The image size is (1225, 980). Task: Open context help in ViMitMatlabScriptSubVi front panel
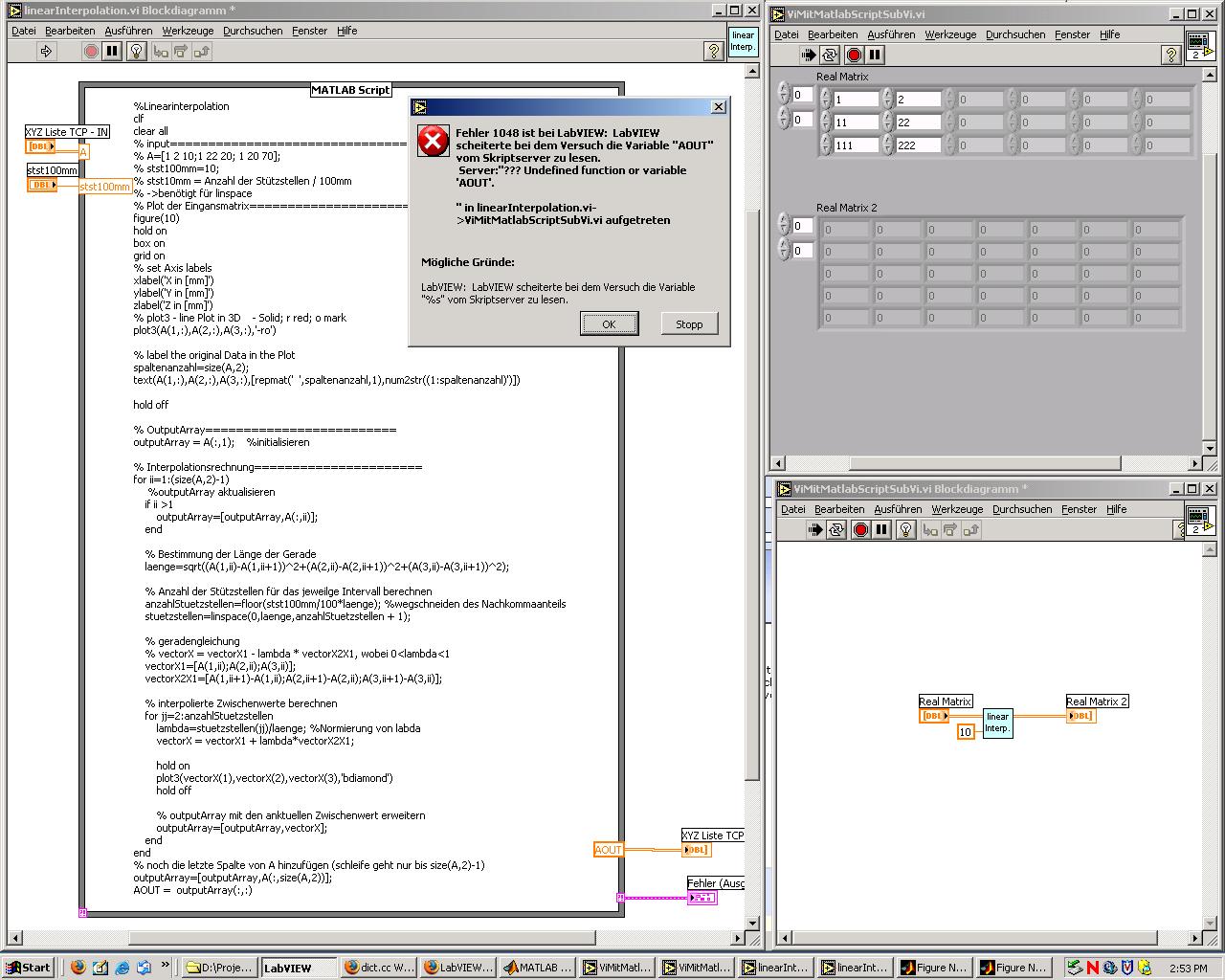(x=1169, y=56)
